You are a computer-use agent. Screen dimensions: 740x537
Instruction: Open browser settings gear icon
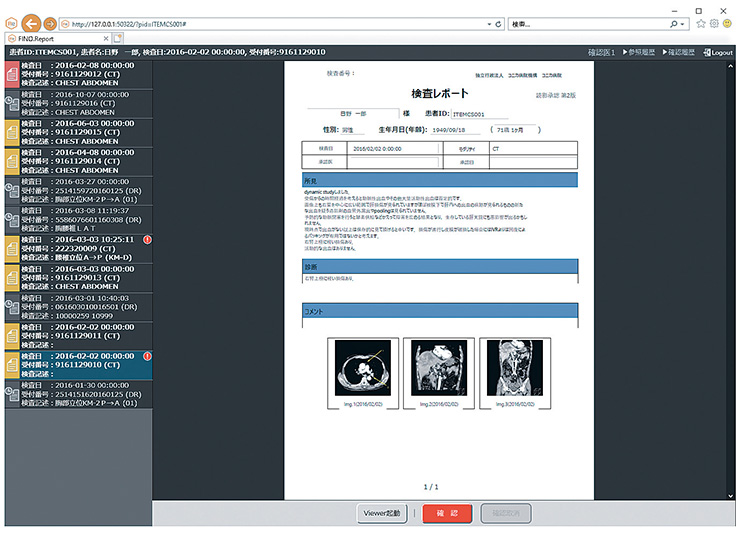click(714, 22)
